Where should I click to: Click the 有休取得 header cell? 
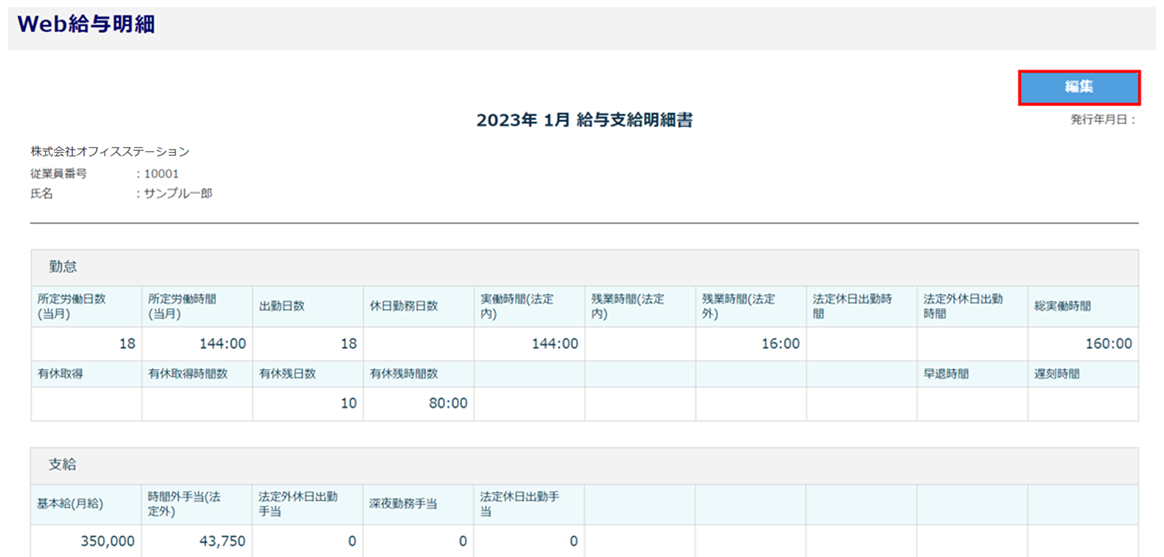pyautogui.click(x=87, y=374)
